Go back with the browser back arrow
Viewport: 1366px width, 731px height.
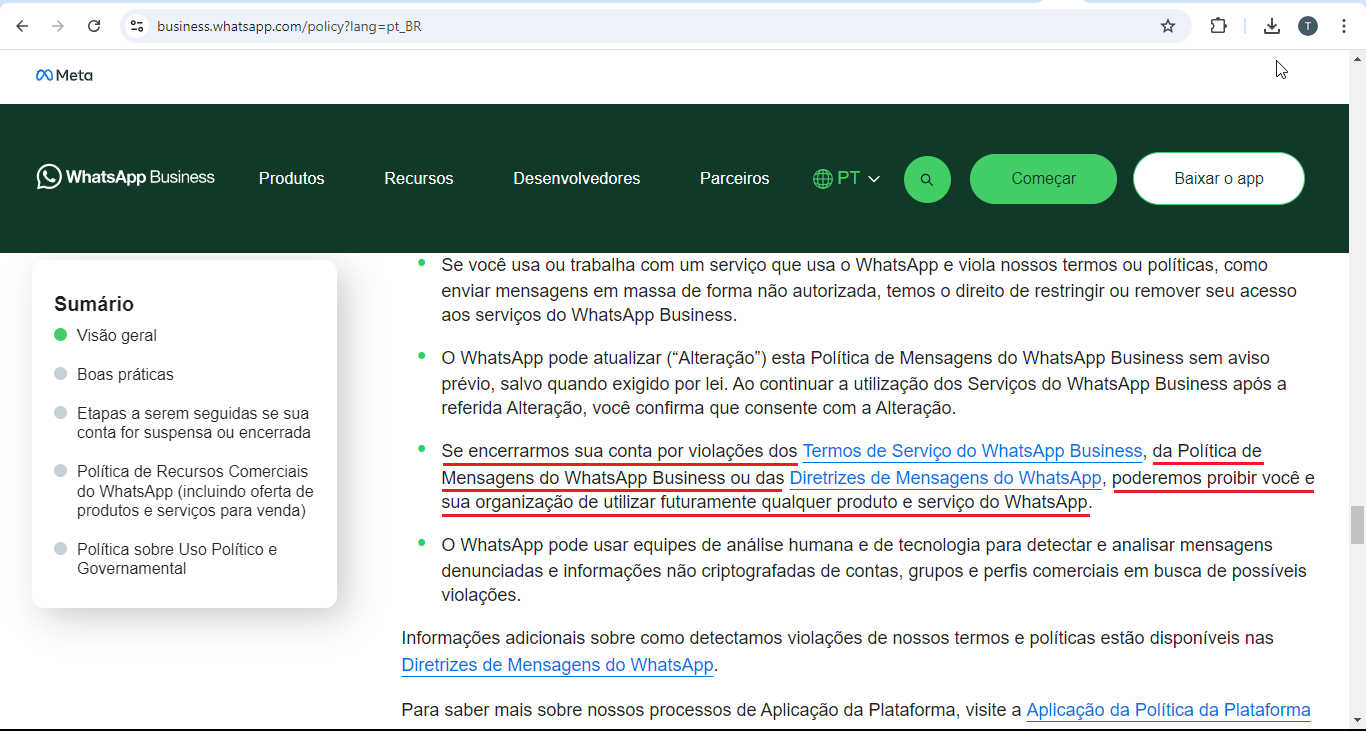pos(22,26)
